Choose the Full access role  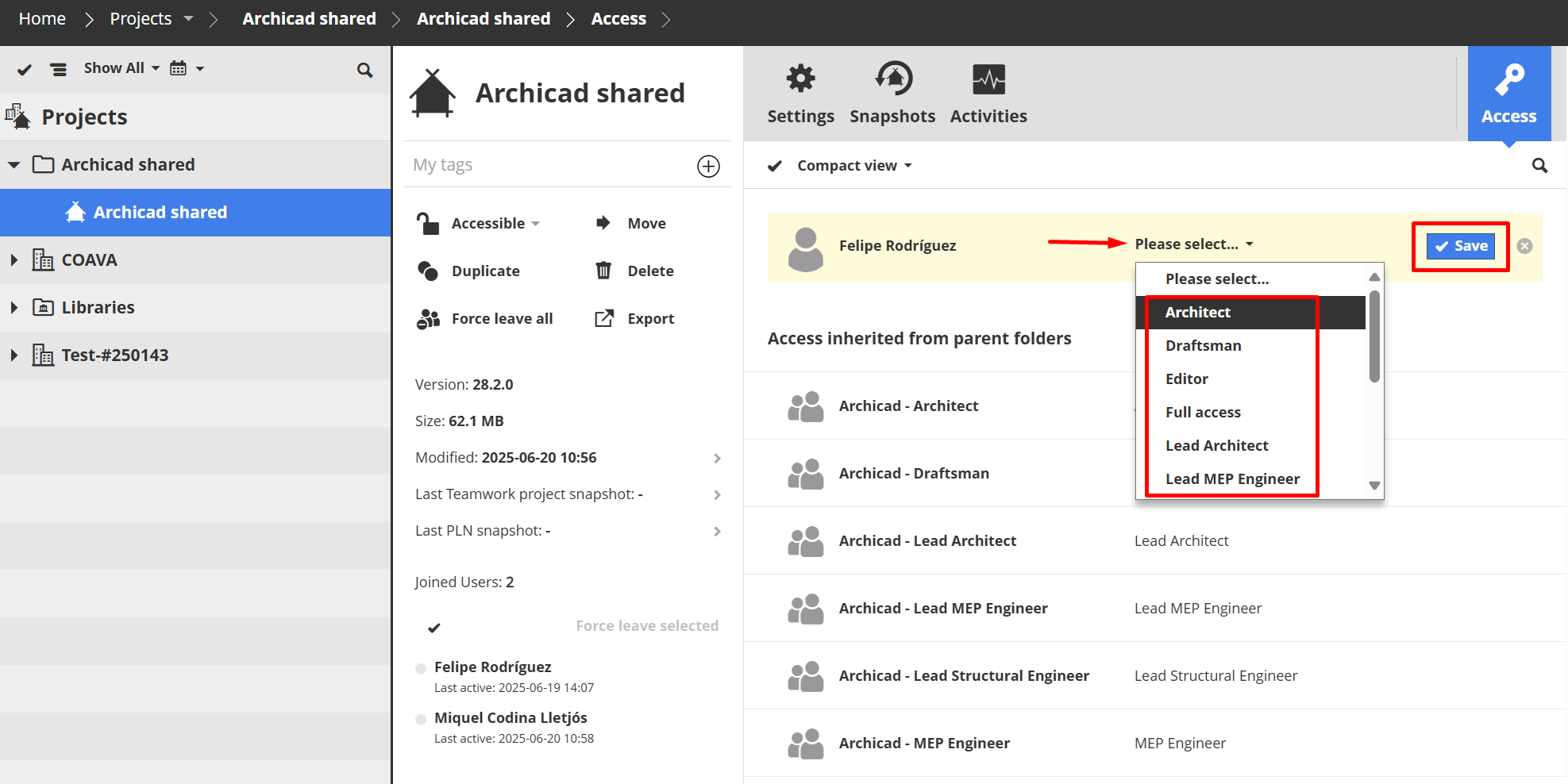(1251, 412)
